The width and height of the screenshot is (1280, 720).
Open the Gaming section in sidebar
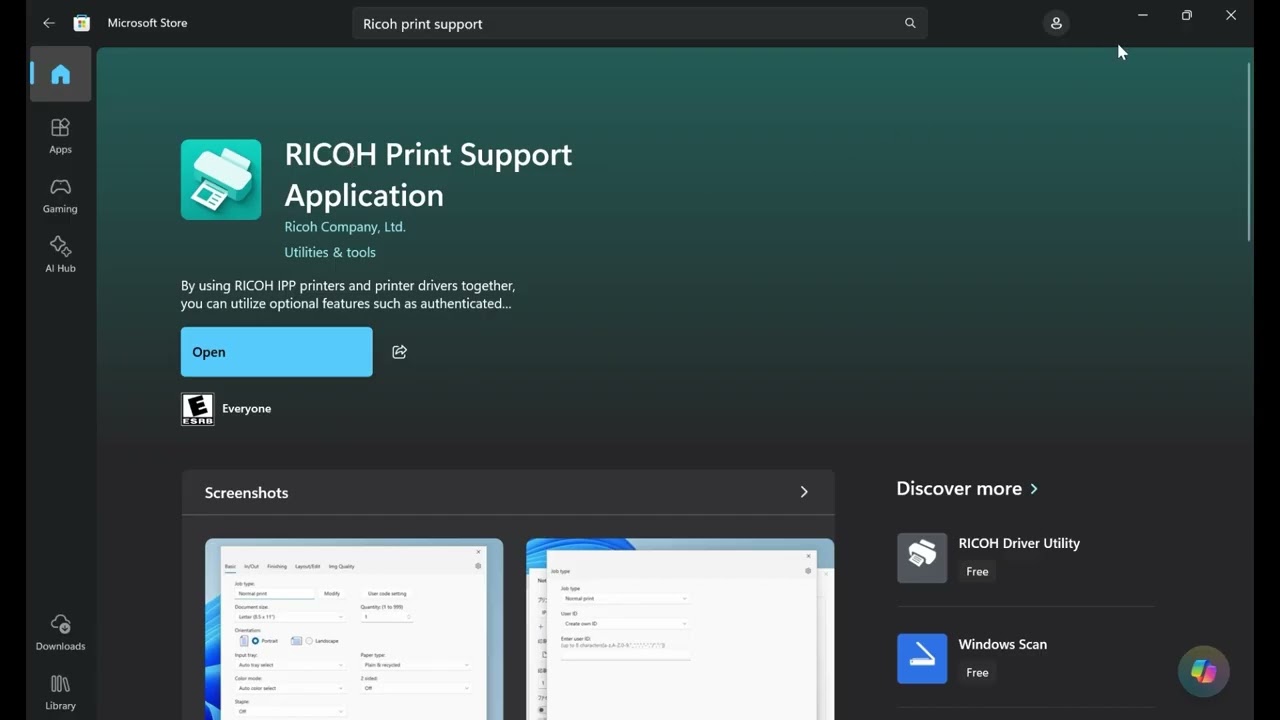61,196
